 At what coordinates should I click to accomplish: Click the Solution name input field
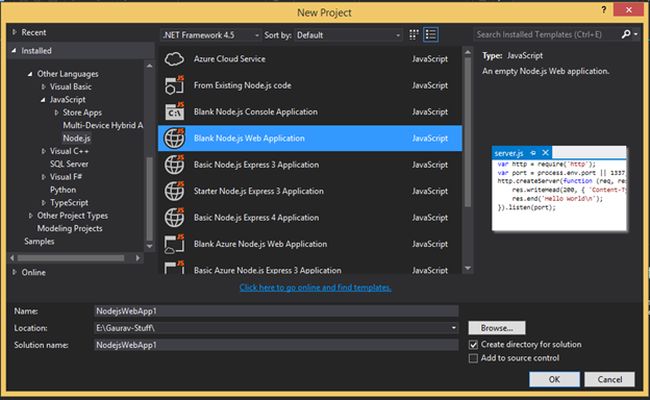point(276,345)
